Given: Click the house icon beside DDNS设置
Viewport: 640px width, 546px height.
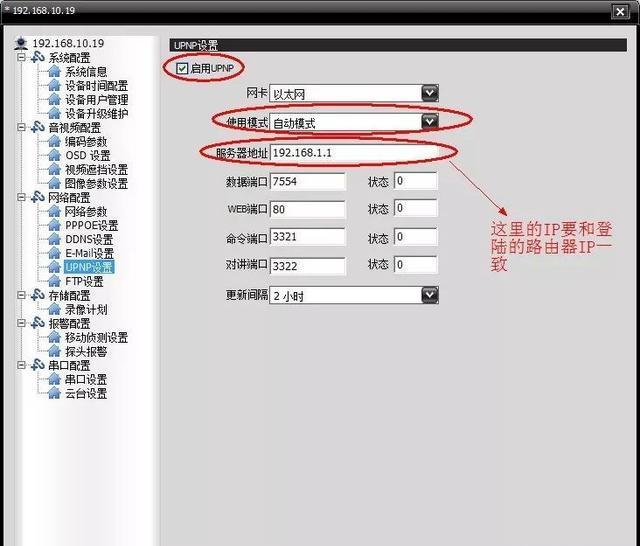Looking at the screenshot, I should click(54, 239).
